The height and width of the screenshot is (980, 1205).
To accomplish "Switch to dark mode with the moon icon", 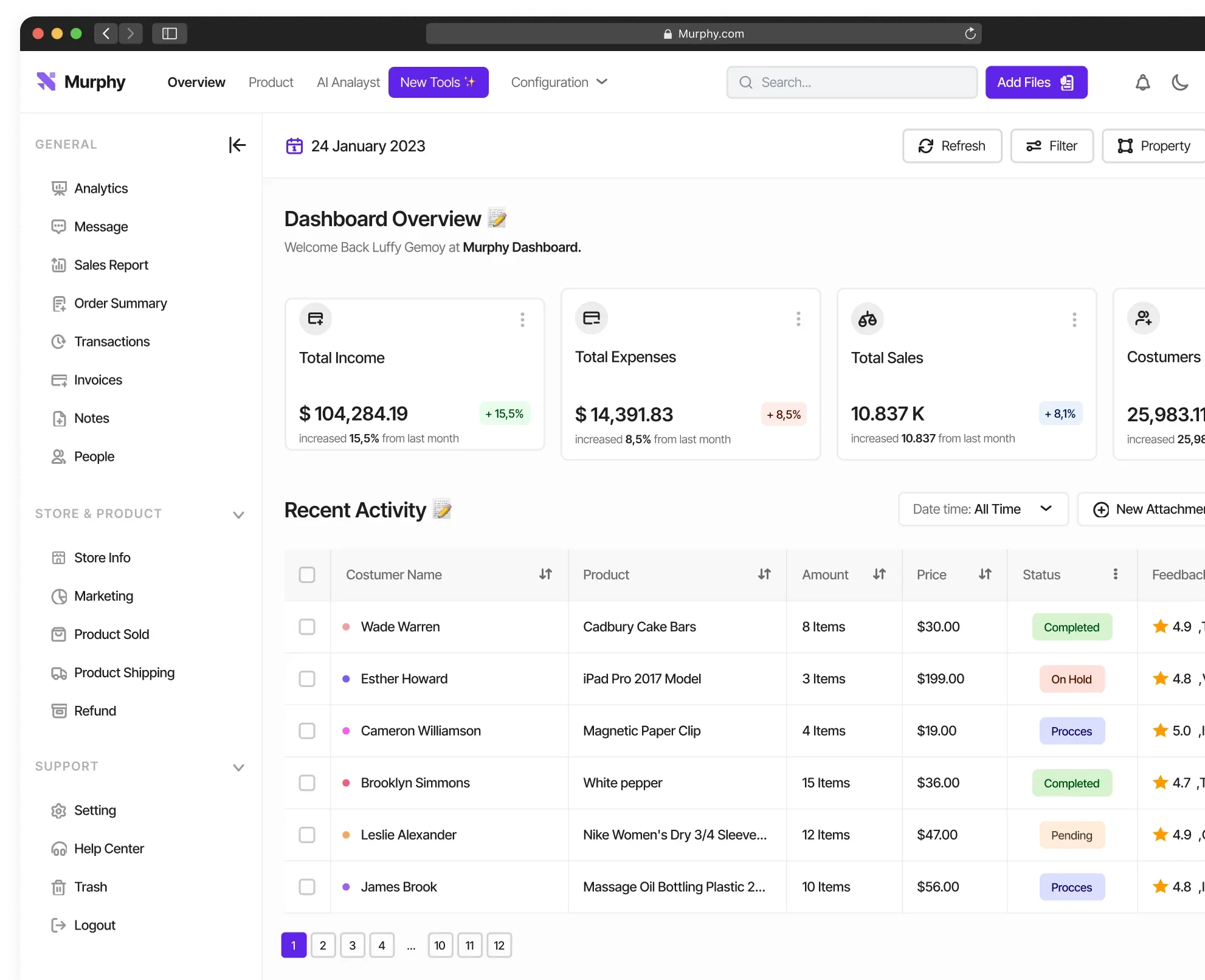I will (1179, 82).
